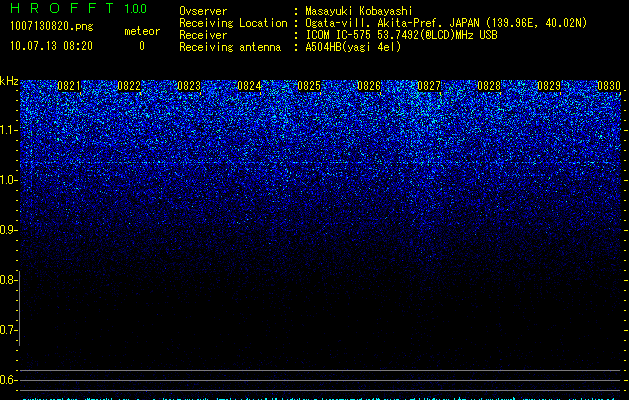629x400 pixels.
Task: Click the 0828 time marker
Action: (x=489, y=86)
